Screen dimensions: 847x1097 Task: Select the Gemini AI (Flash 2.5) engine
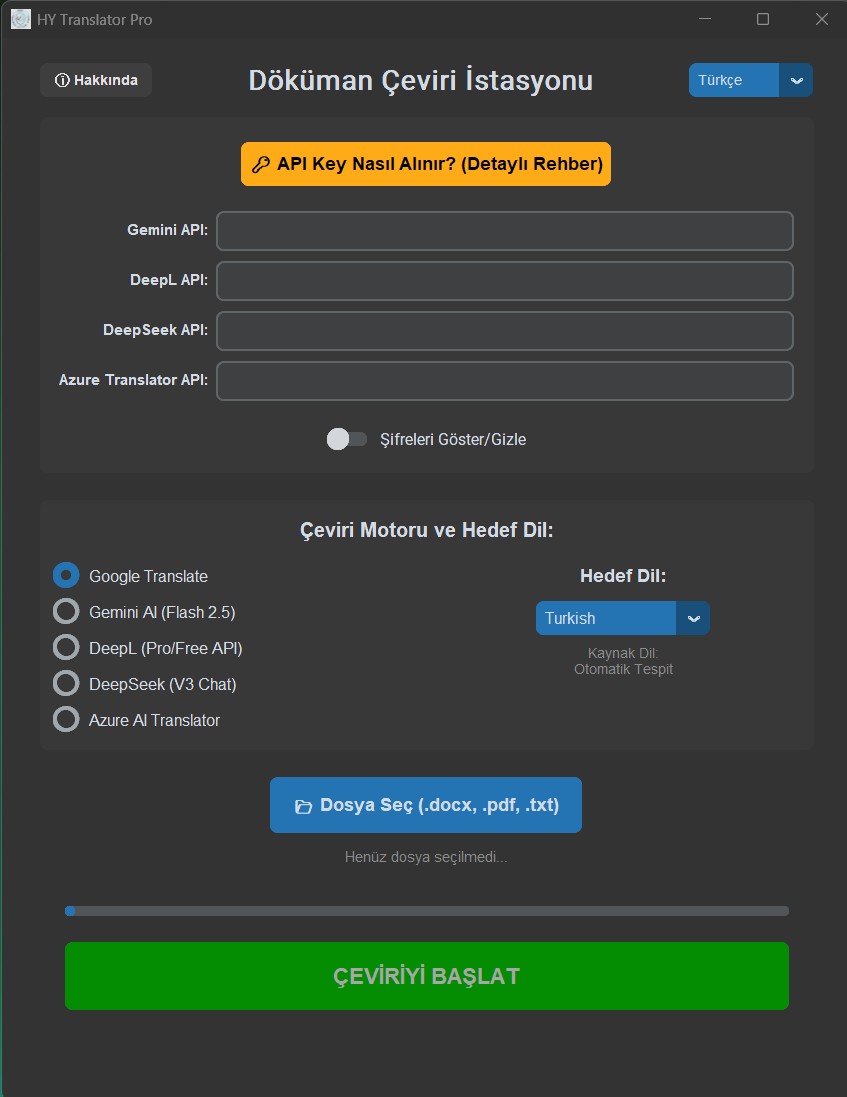tap(66, 611)
